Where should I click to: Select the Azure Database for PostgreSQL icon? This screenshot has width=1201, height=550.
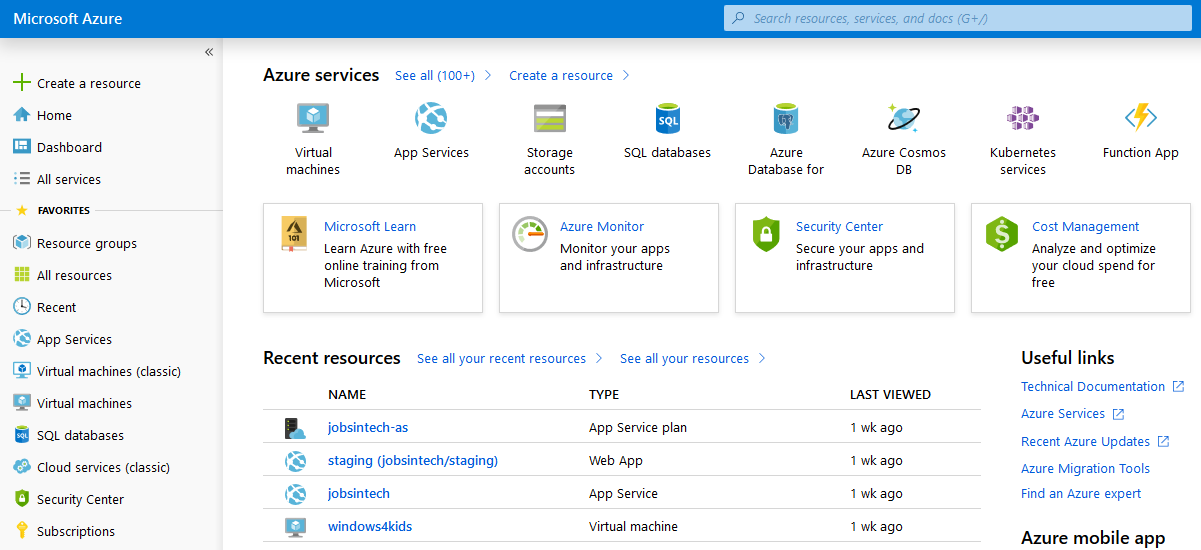pyautogui.click(x=786, y=118)
